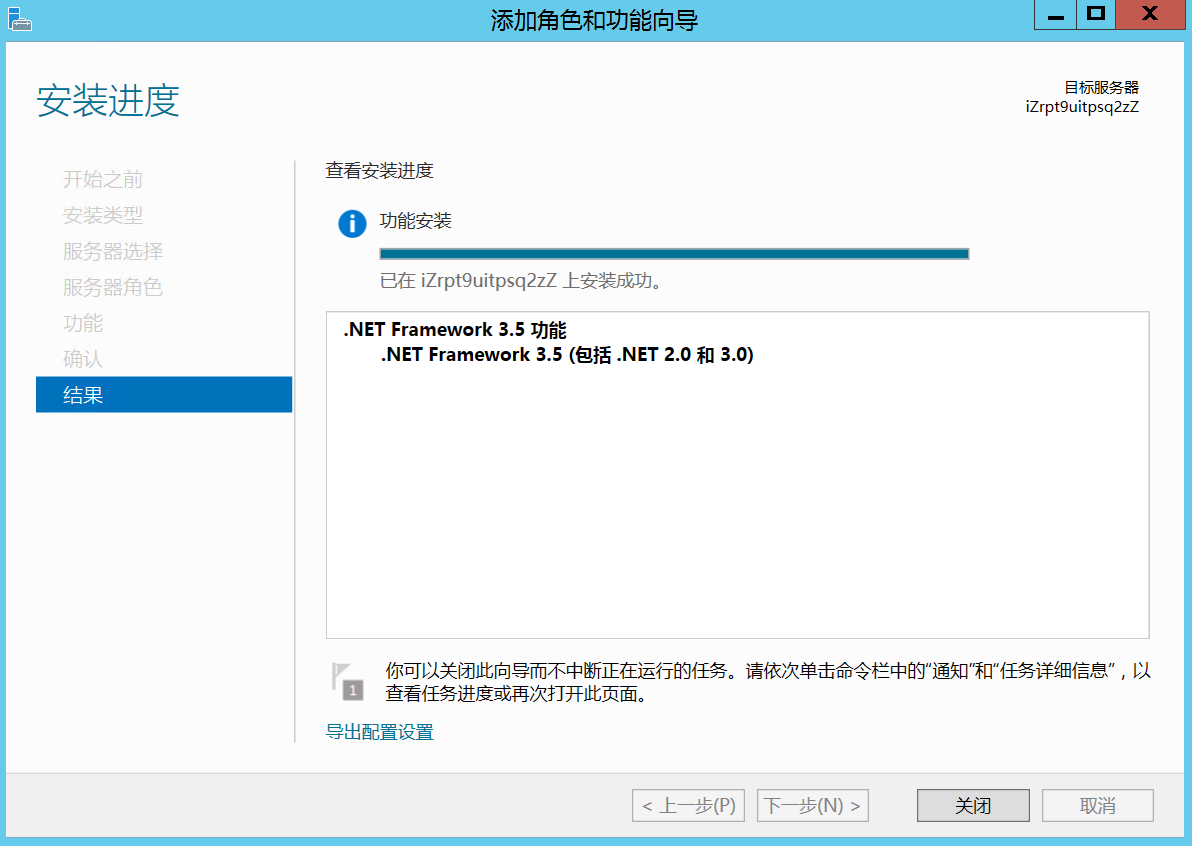
Task: Select the .NET Framework 3.5 功能 entry
Action: [455, 331]
